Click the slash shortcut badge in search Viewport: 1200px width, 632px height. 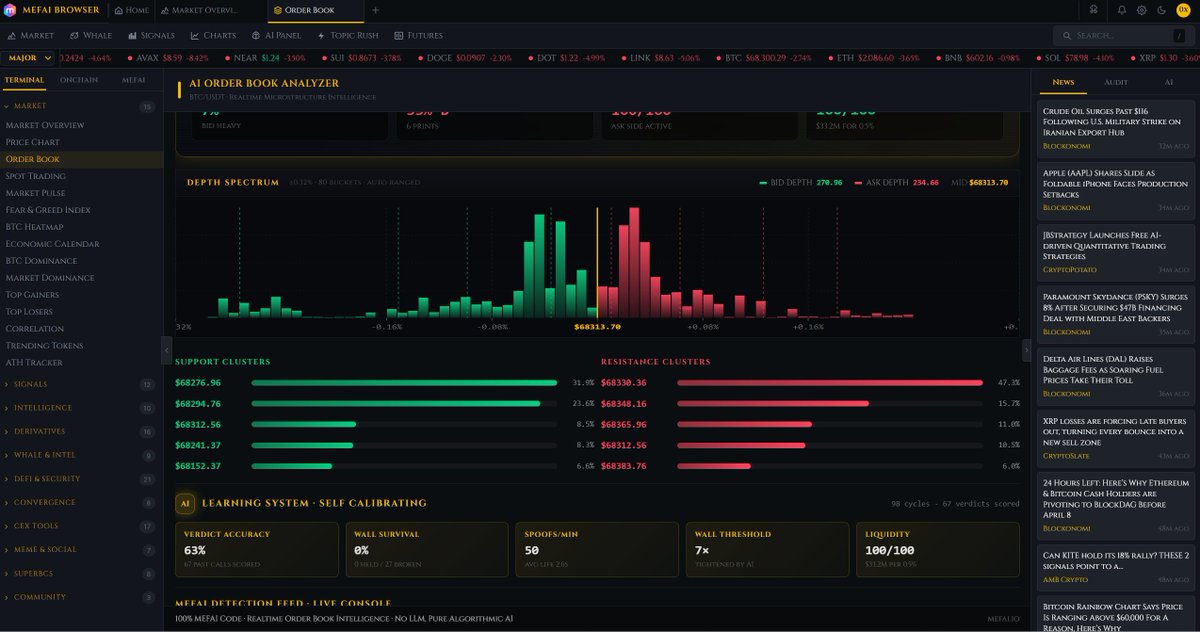pos(1179,35)
